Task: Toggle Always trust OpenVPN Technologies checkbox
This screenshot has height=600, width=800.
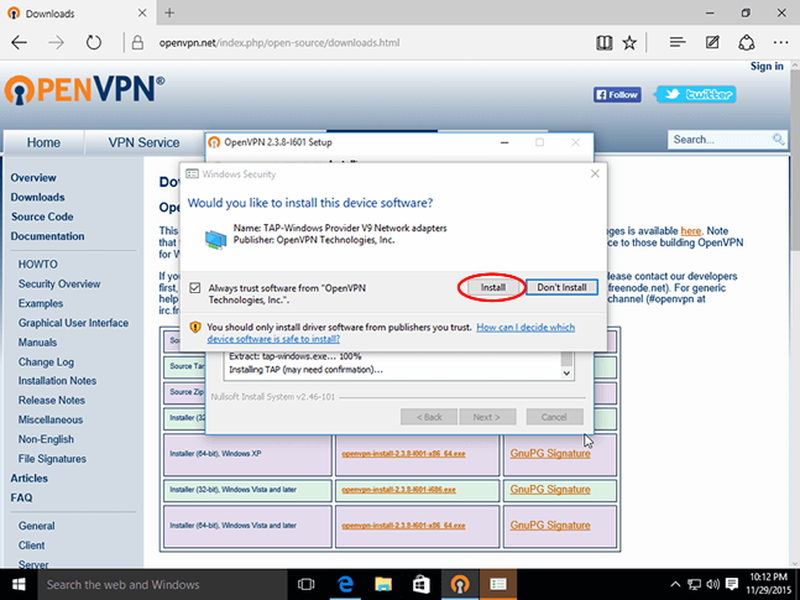Action: click(194, 288)
